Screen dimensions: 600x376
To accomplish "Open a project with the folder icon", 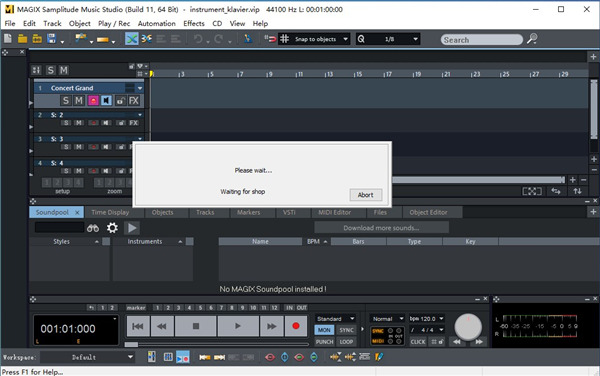I will [23, 39].
